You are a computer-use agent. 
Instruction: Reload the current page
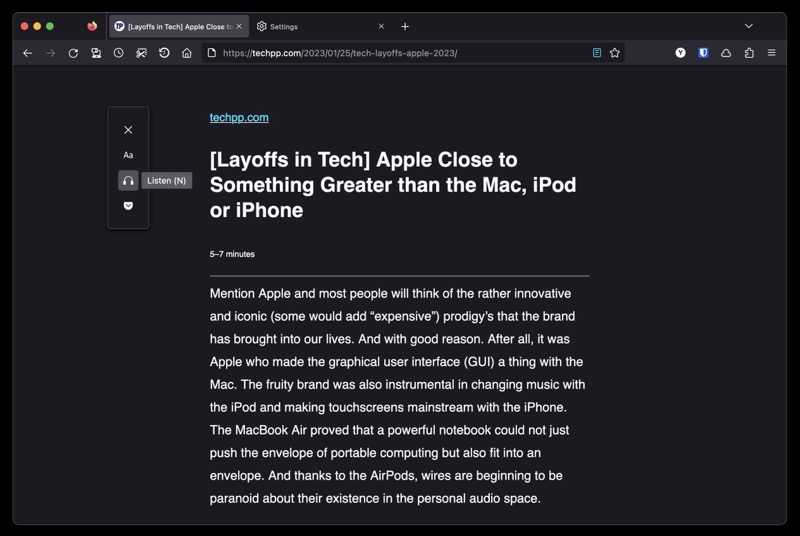coord(73,53)
